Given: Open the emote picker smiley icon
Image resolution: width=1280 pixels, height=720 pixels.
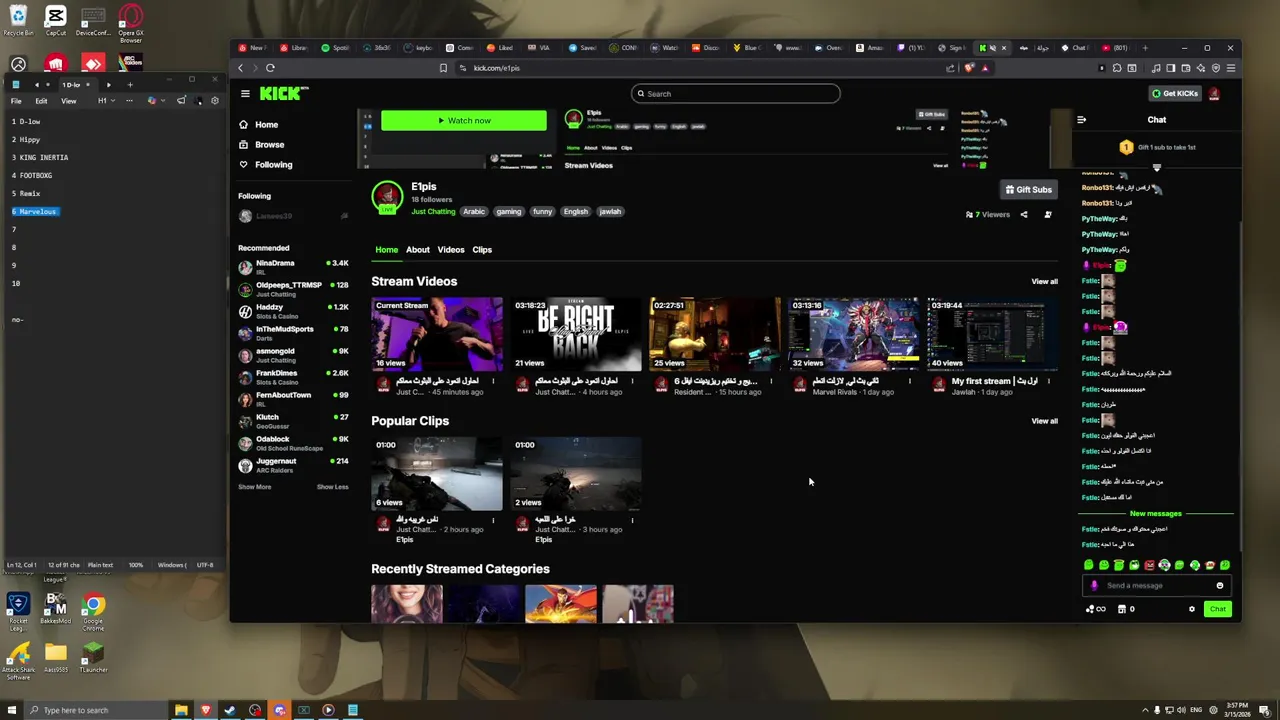Looking at the screenshot, I should (1220, 586).
